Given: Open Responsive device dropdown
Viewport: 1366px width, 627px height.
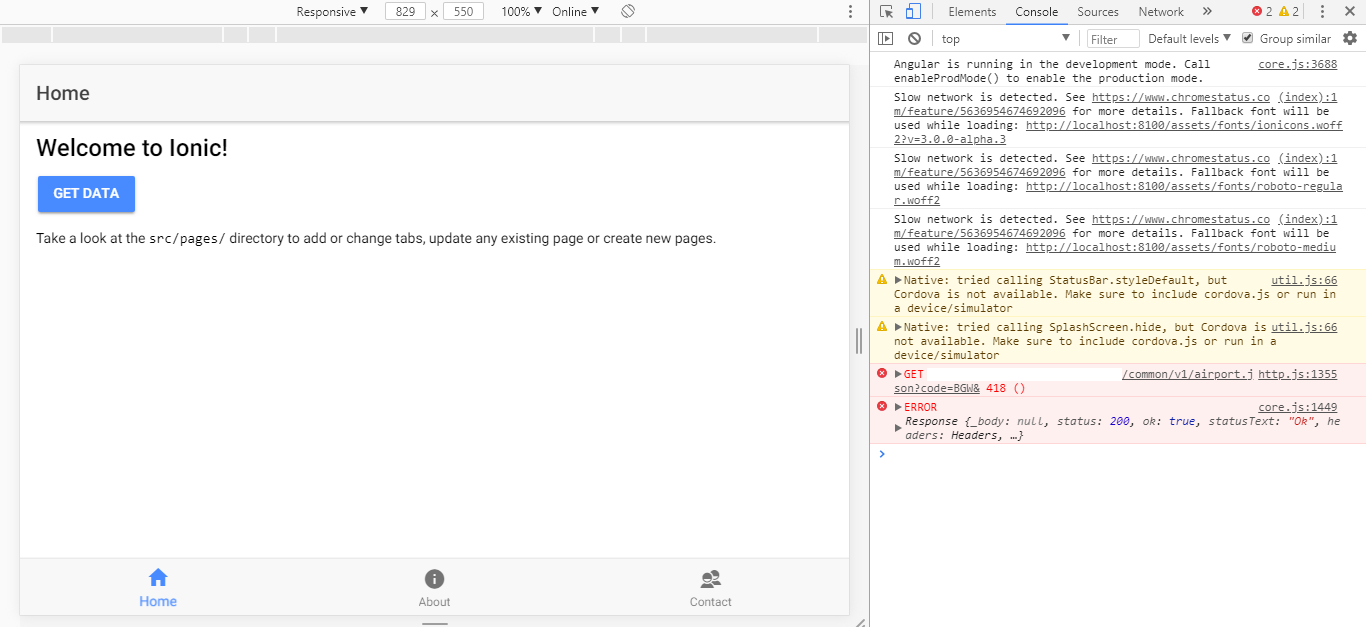Looking at the screenshot, I should tap(332, 12).
